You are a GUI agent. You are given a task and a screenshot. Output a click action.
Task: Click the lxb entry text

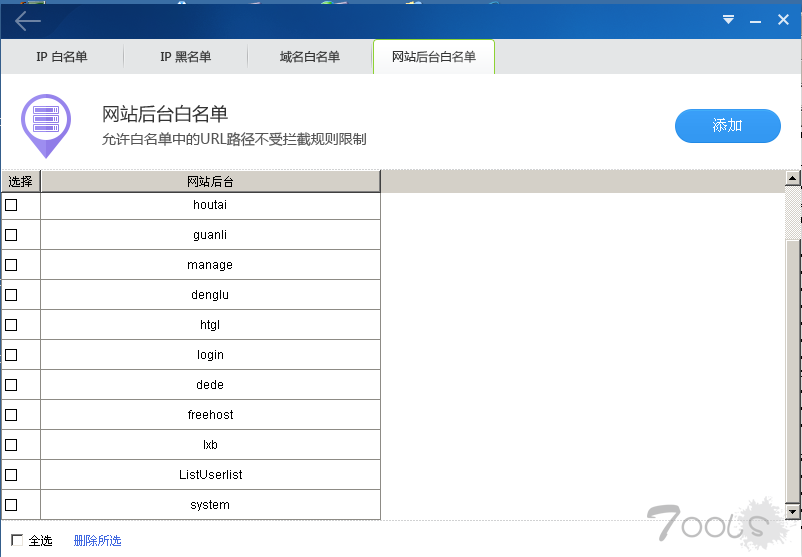(x=210, y=445)
